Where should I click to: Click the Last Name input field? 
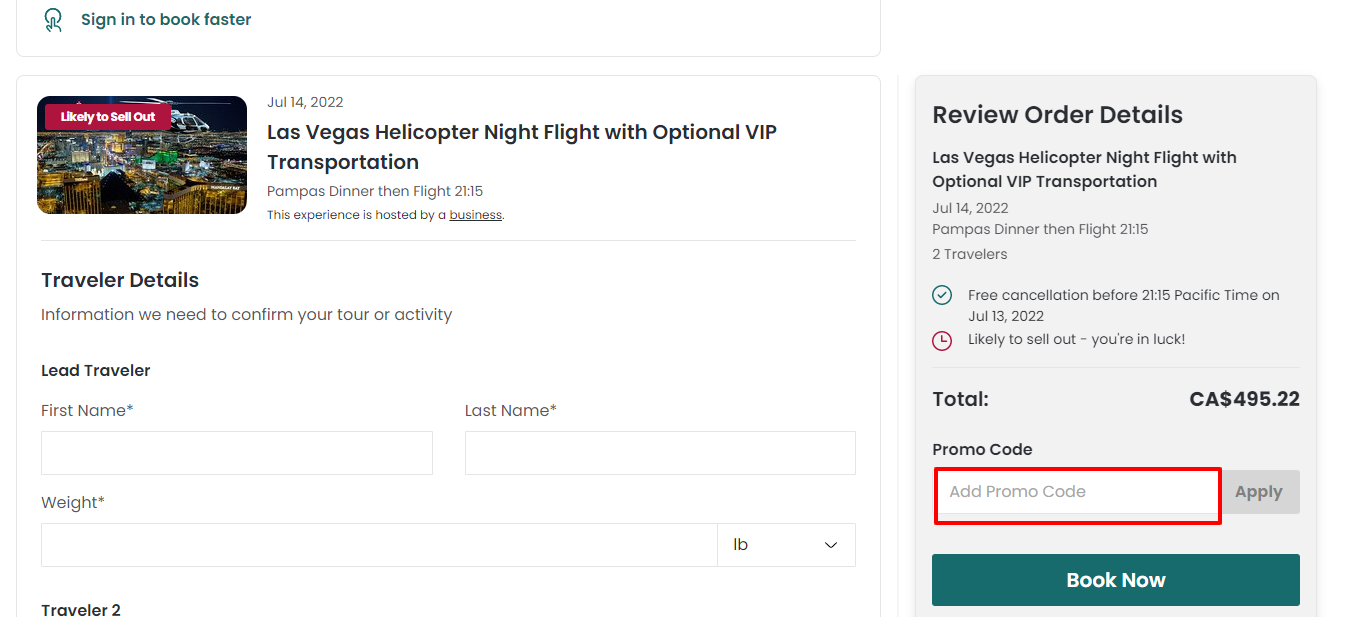[660, 453]
